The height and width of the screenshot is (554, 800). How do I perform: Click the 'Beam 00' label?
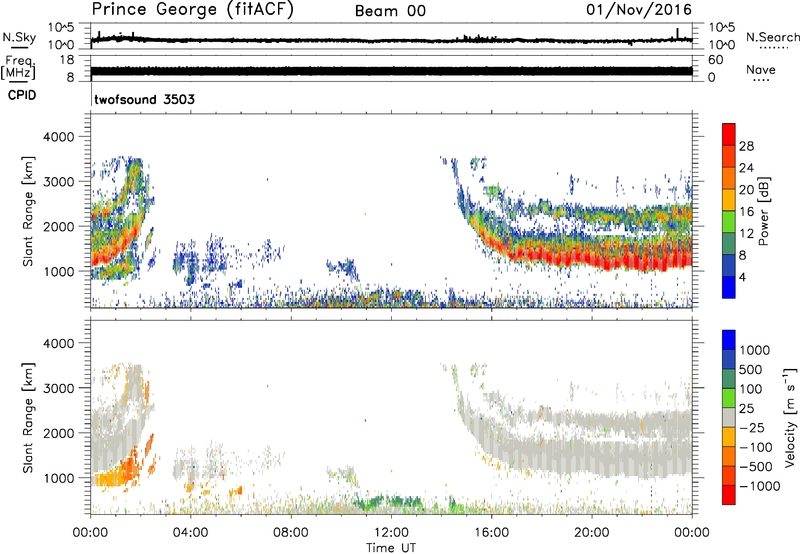coord(390,11)
